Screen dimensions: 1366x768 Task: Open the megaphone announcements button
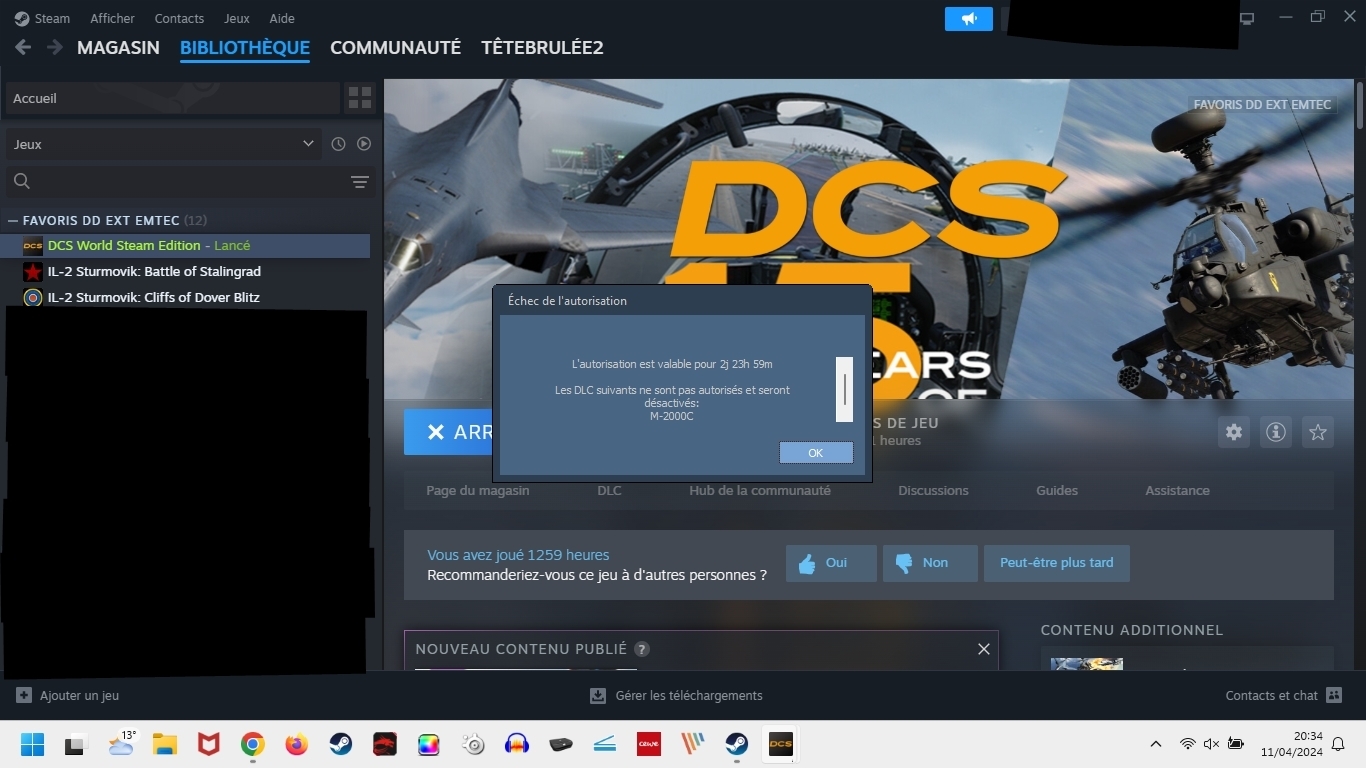point(969,19)
